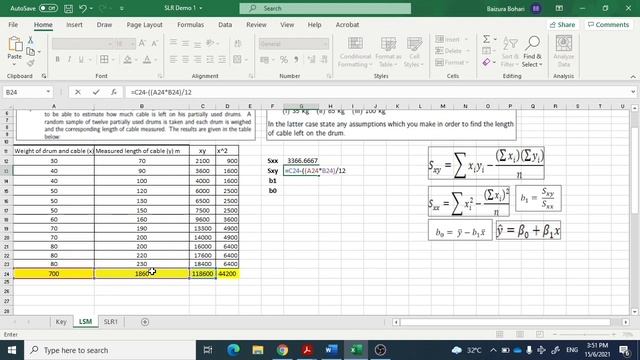Collapse the ribbon with the chevron
The height and width of the screenshot is (360, 640).
(x=633, y=76)
